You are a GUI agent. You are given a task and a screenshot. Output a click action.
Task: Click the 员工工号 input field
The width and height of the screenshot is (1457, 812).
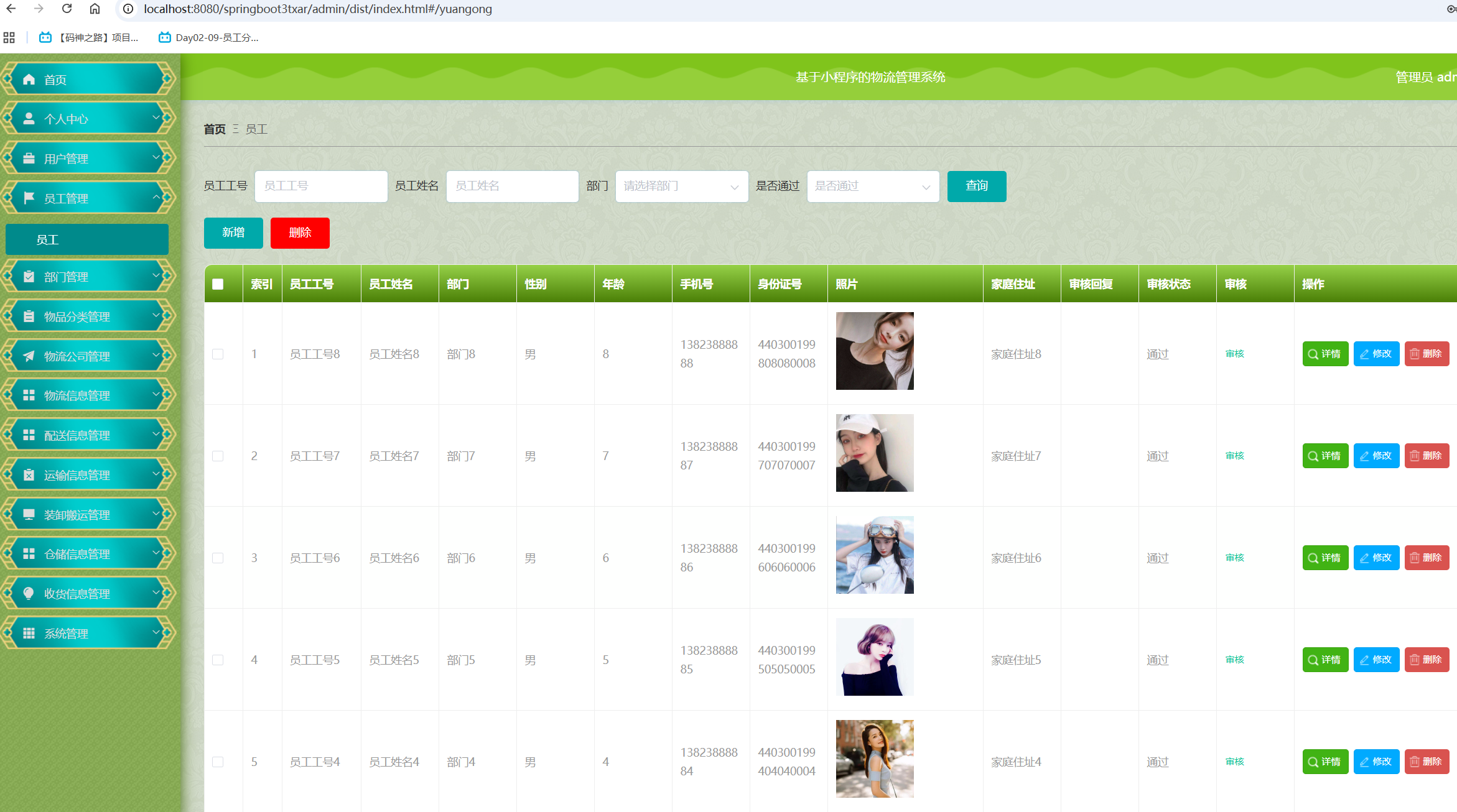tap(321, 186)
